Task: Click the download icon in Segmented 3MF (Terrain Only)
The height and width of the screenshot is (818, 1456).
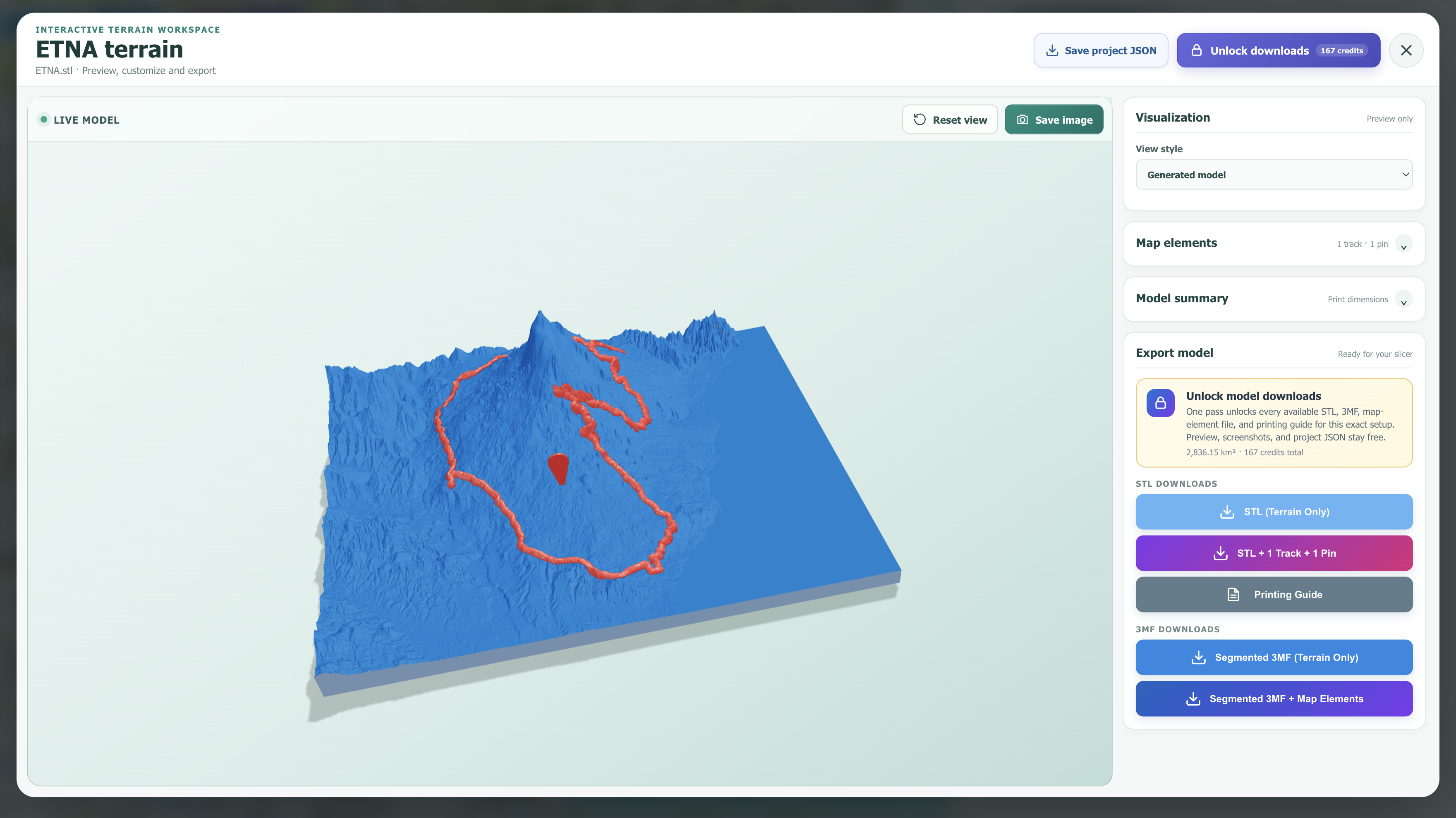Action: click(1198, 657)
